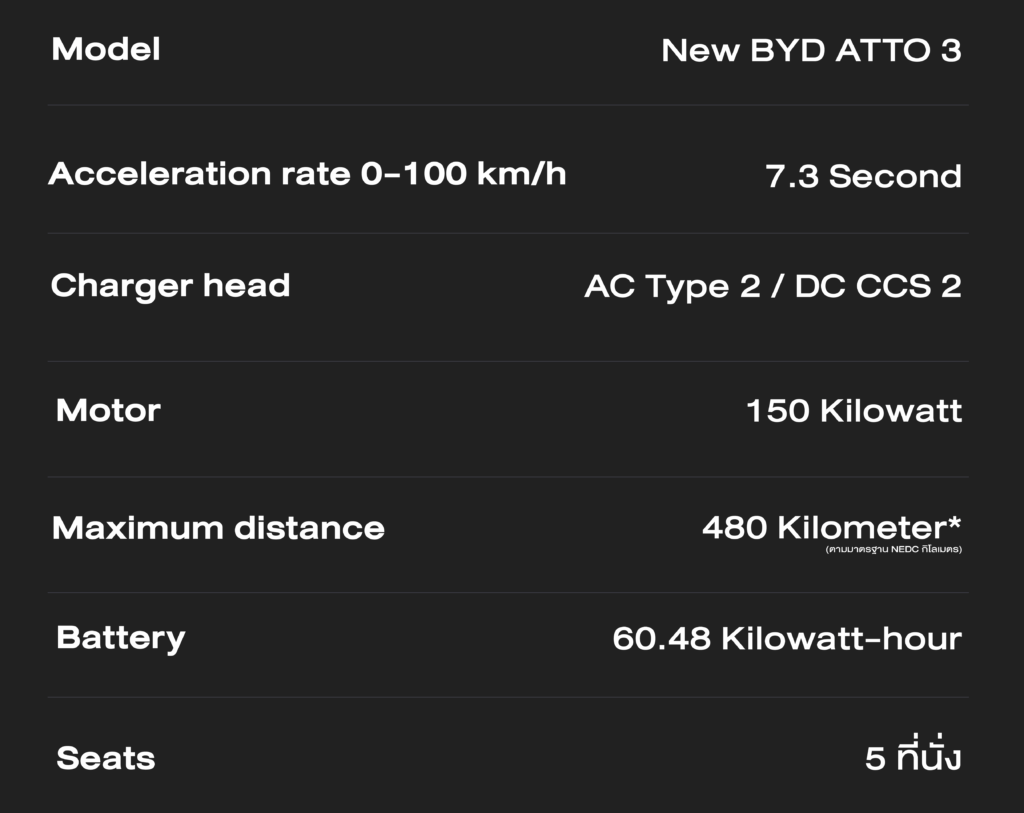1024x813 pixels.
Task: Click the divider line above Seats row
Action: click(x=508, y=697)
